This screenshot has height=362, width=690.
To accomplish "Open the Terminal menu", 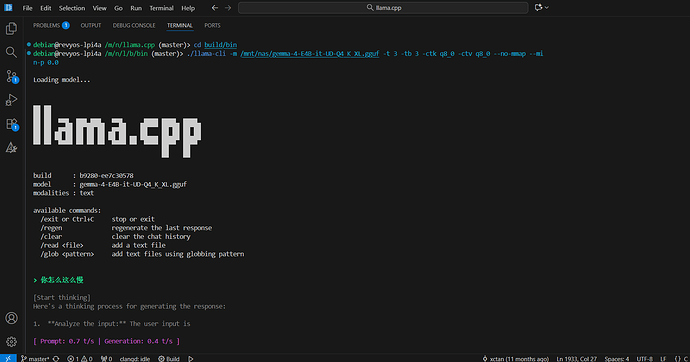I will (161, 8).
